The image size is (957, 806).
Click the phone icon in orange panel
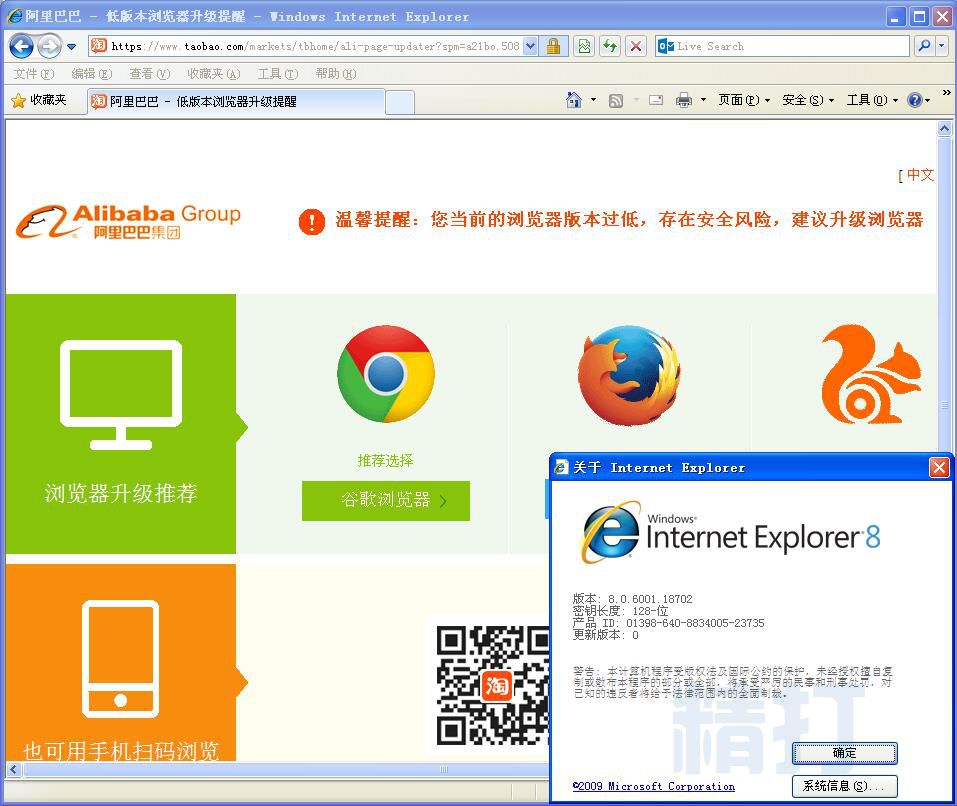pos(121,659)
